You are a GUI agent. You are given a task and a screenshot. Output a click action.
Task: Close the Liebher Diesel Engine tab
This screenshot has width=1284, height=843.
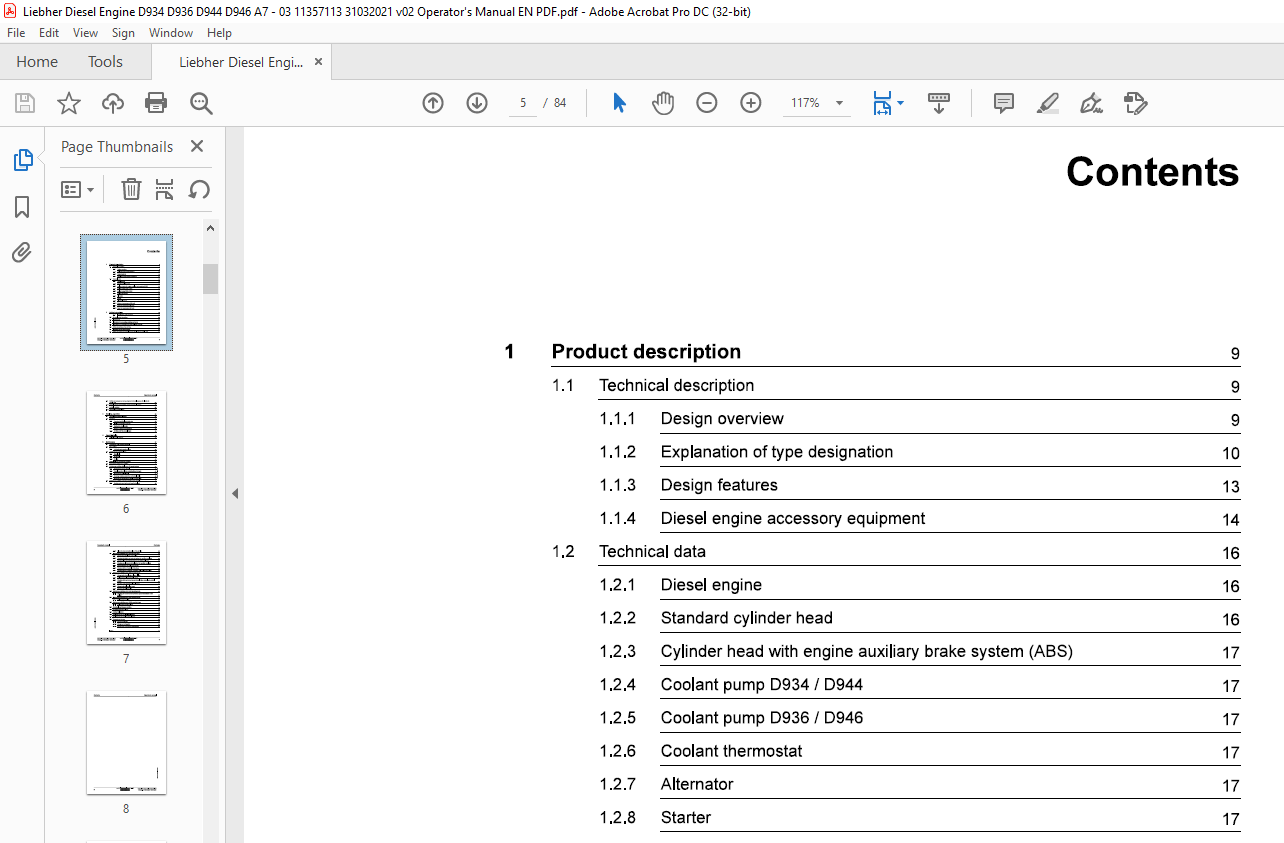click(x=319, y=62)
